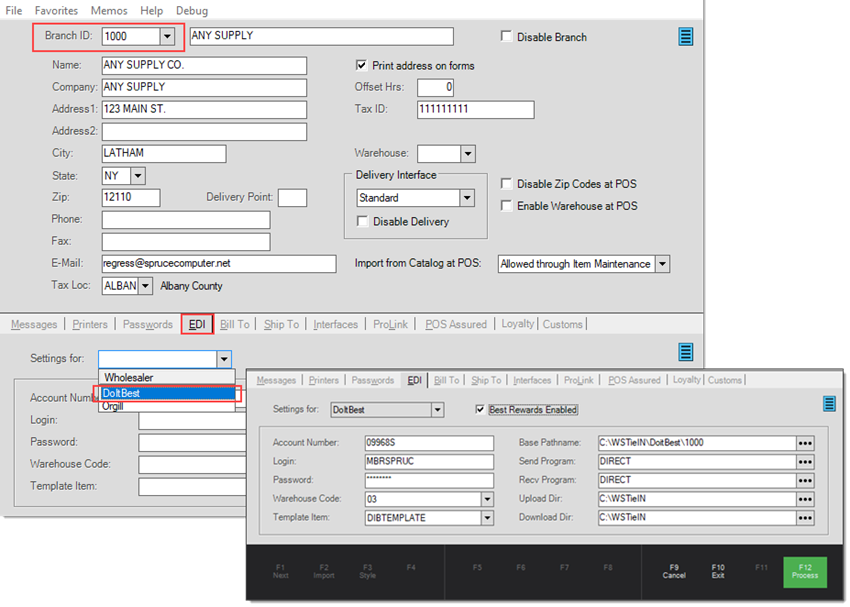Click the E-Mail input field
Screen dimensions: 850x607
coord(218,264)
